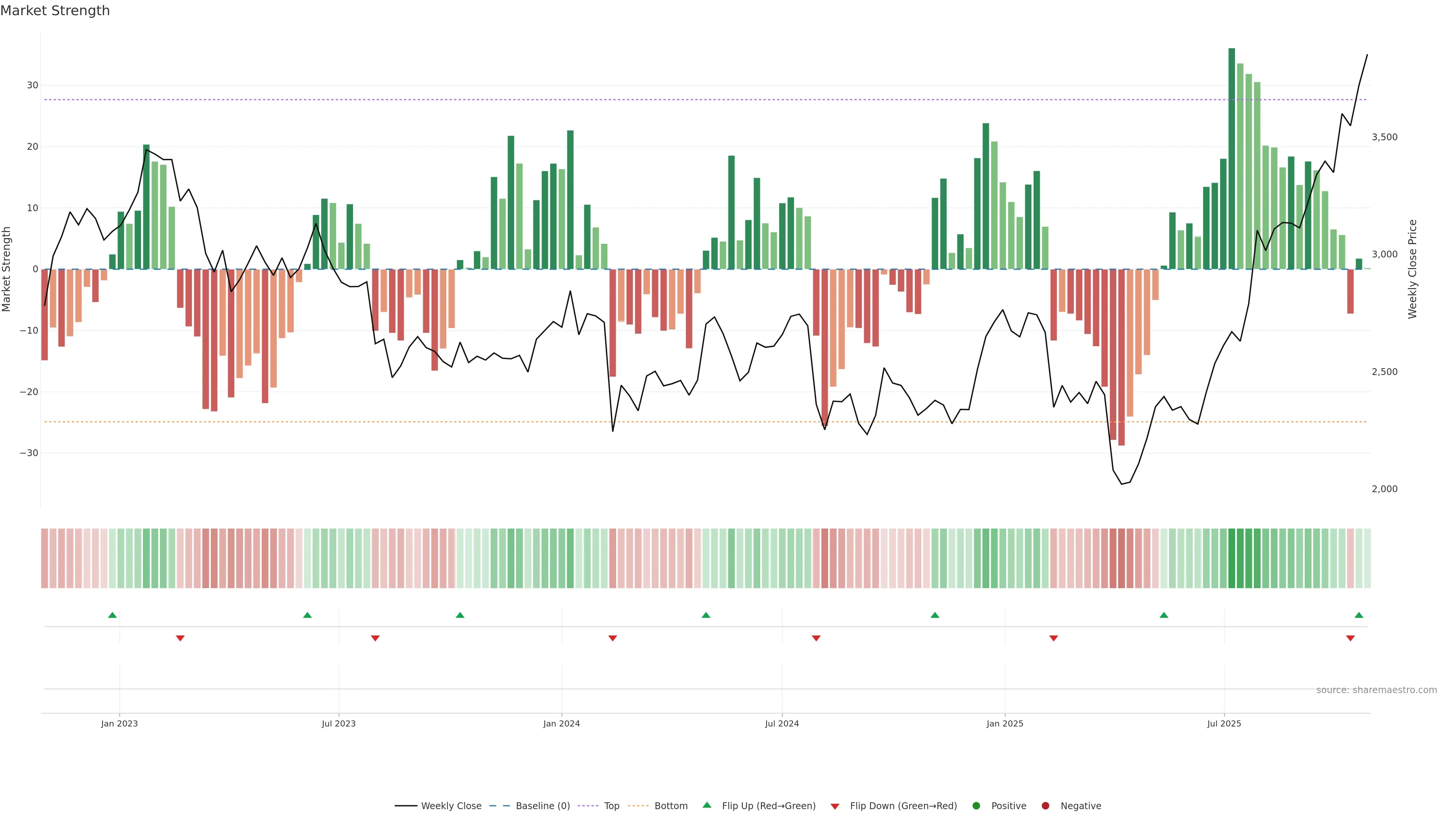Click the green flip-up marker before Jan 2025
Viewport: 1456px width, 819px height.
(x=935, y=615)
